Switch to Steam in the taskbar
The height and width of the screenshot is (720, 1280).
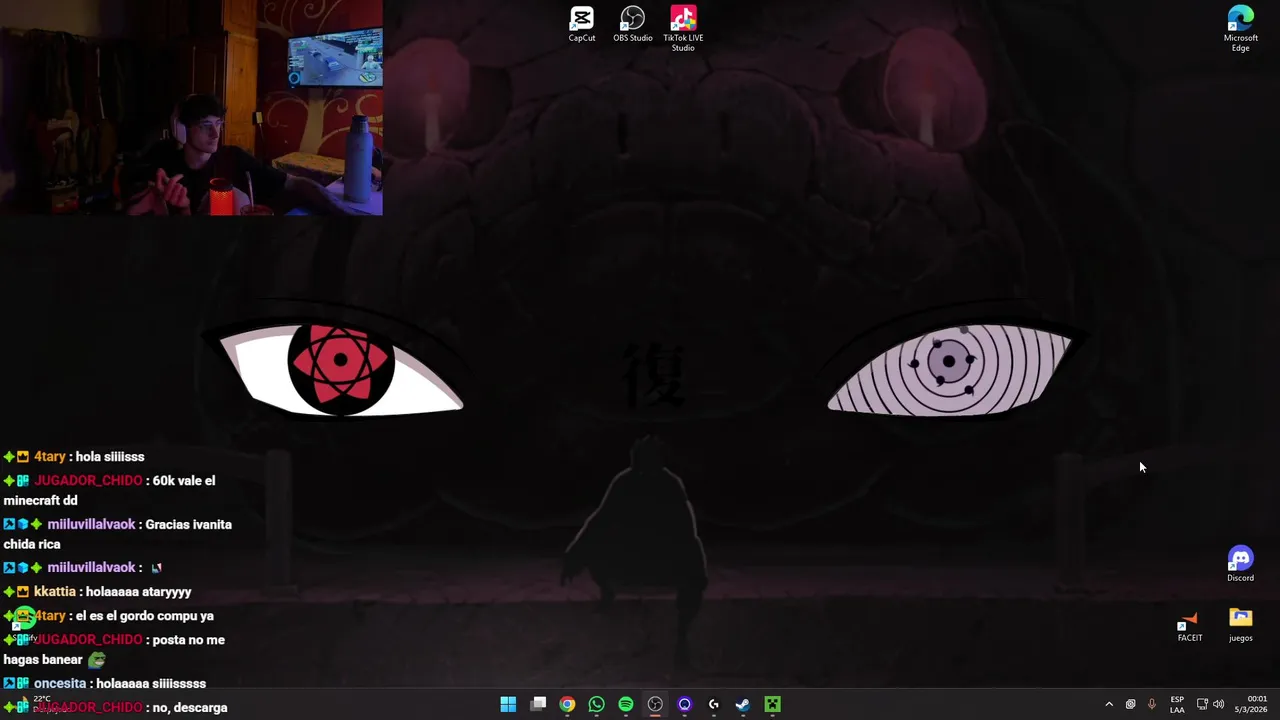[743, 705]
